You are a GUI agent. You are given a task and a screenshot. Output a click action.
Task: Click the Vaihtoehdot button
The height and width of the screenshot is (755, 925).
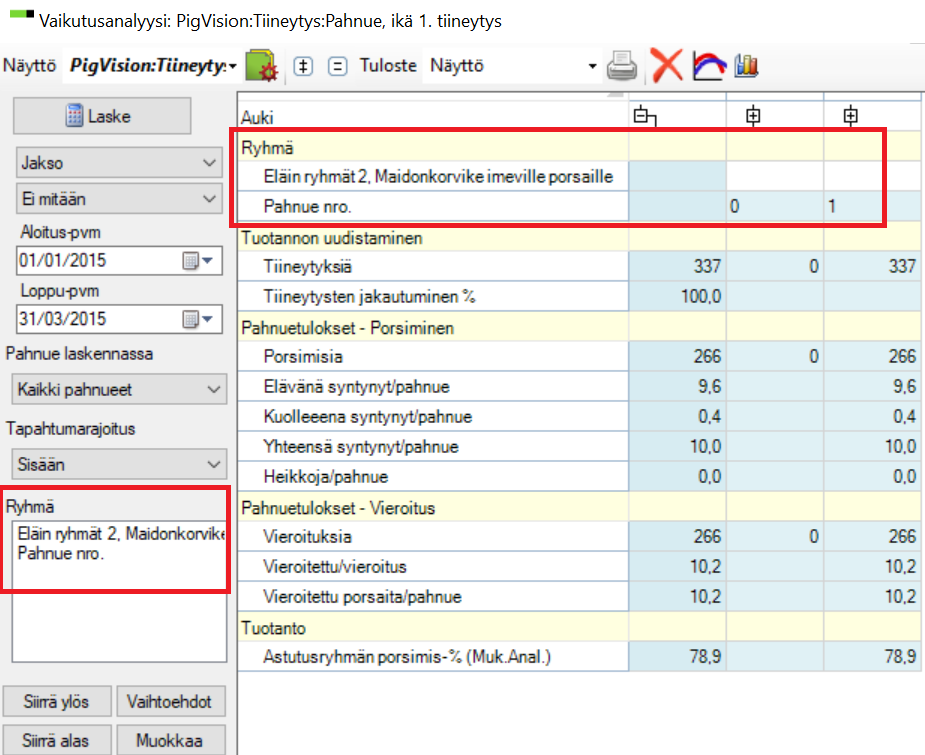[x=170, y=701]
